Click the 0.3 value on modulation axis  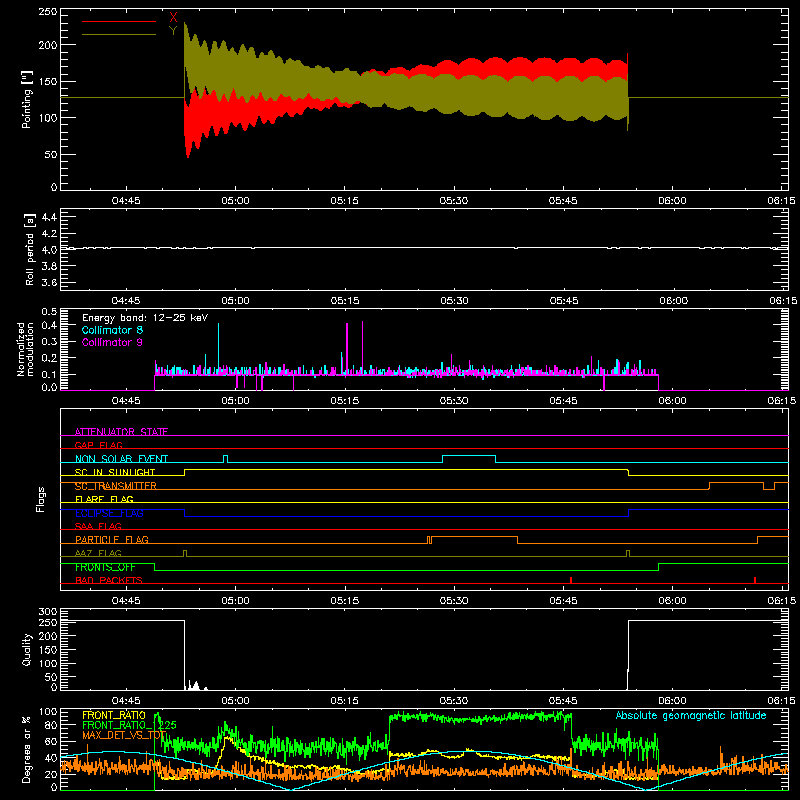pos(49,341)
